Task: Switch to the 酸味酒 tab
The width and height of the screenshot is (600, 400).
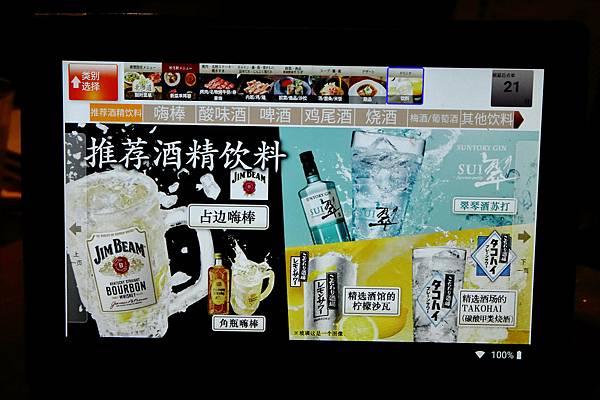Action: pyautogui.click(x=222, y=115)
